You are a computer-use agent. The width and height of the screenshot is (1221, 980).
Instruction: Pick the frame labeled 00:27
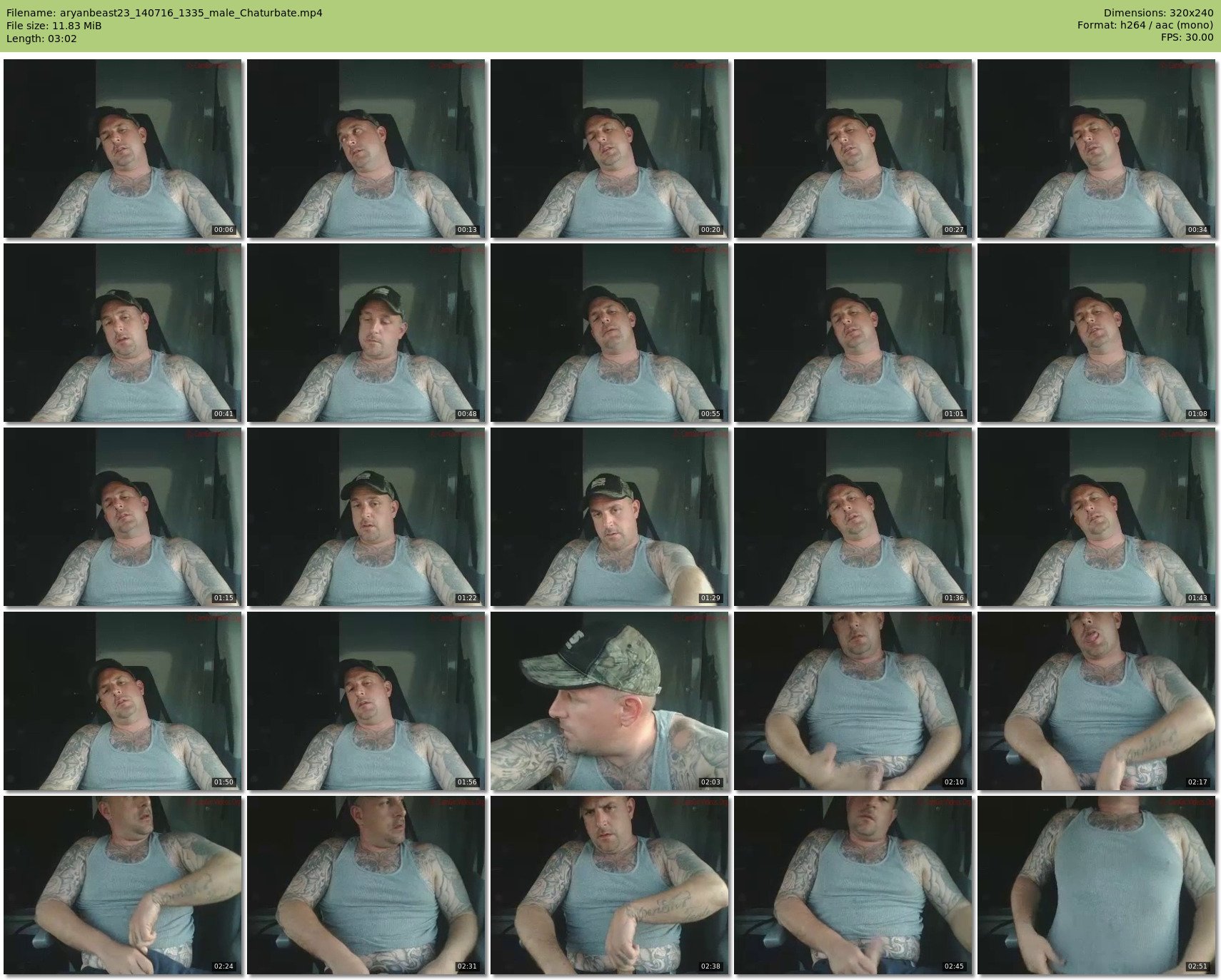coord(853,148)
